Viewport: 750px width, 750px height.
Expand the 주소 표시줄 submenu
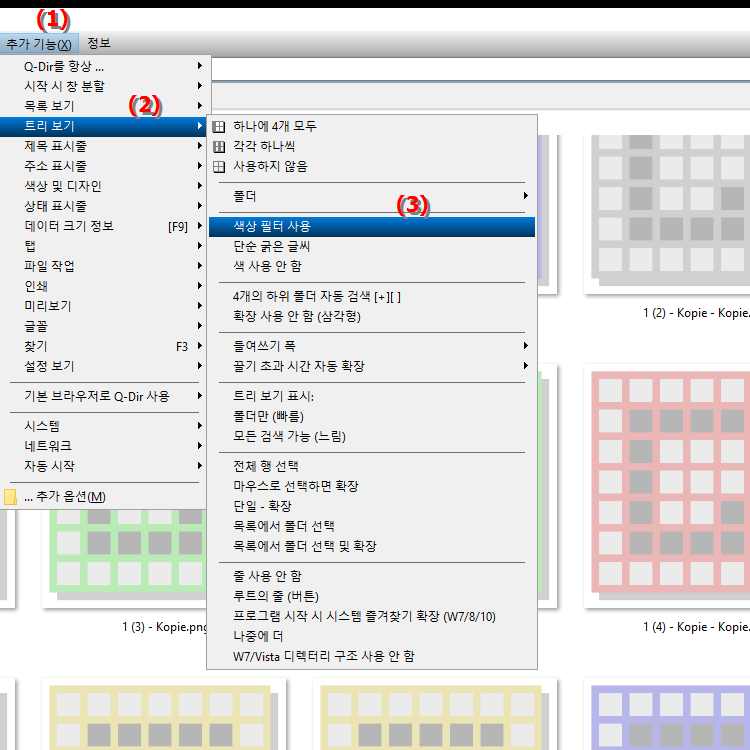[x=103, y=166]
